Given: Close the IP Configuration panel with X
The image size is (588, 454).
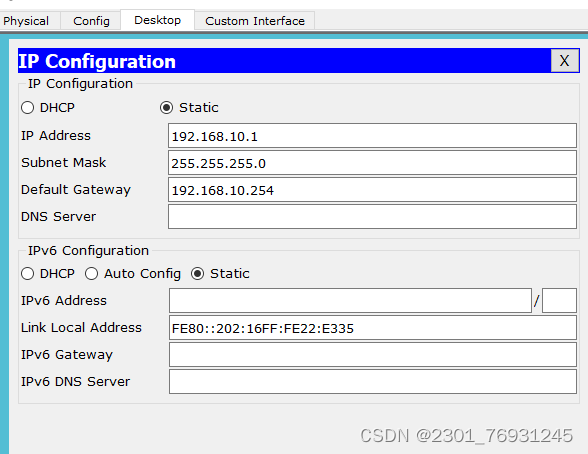Looking at the screenshot, I should coord(565,61).
